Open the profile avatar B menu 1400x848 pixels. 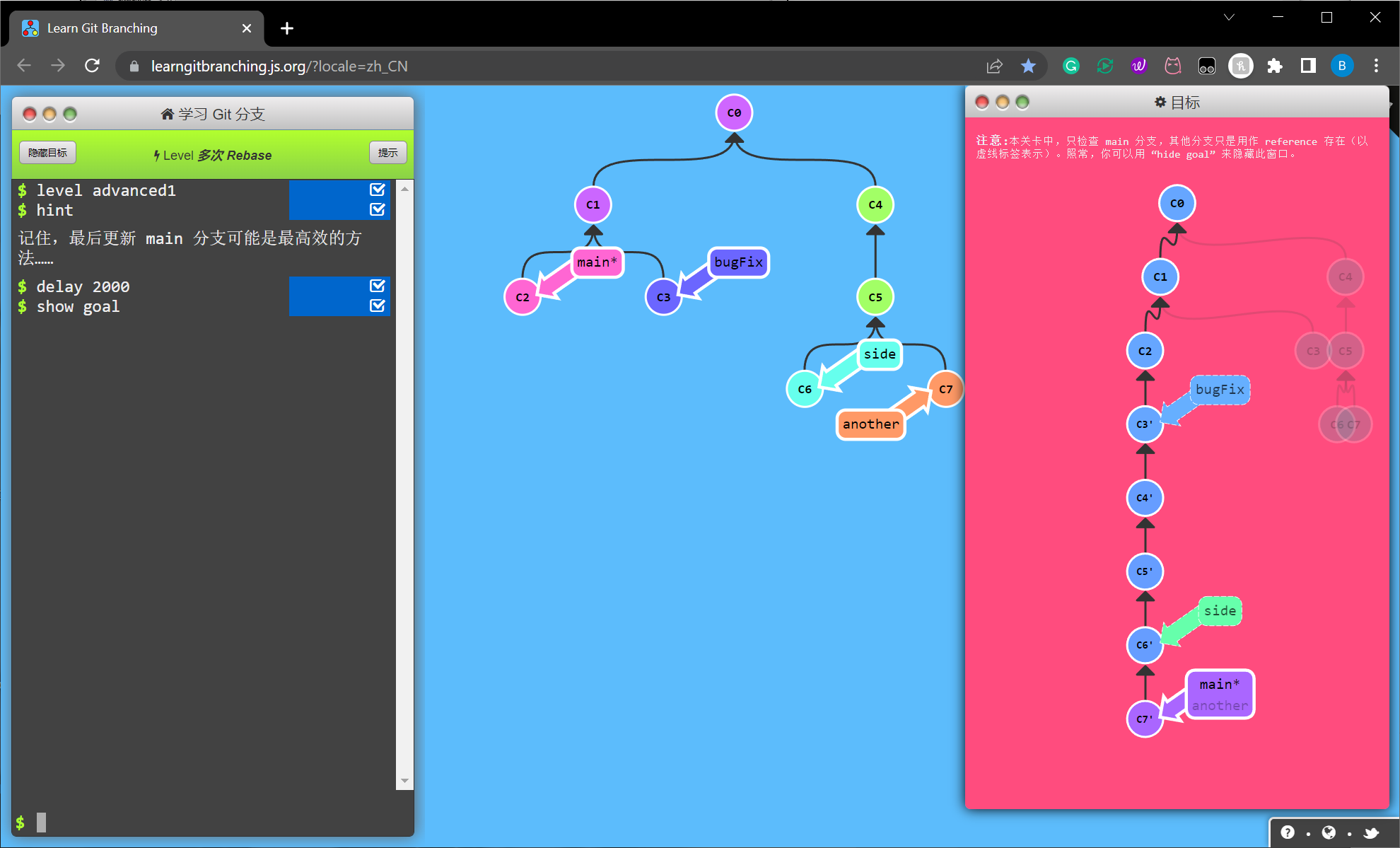pos(1343,66)
